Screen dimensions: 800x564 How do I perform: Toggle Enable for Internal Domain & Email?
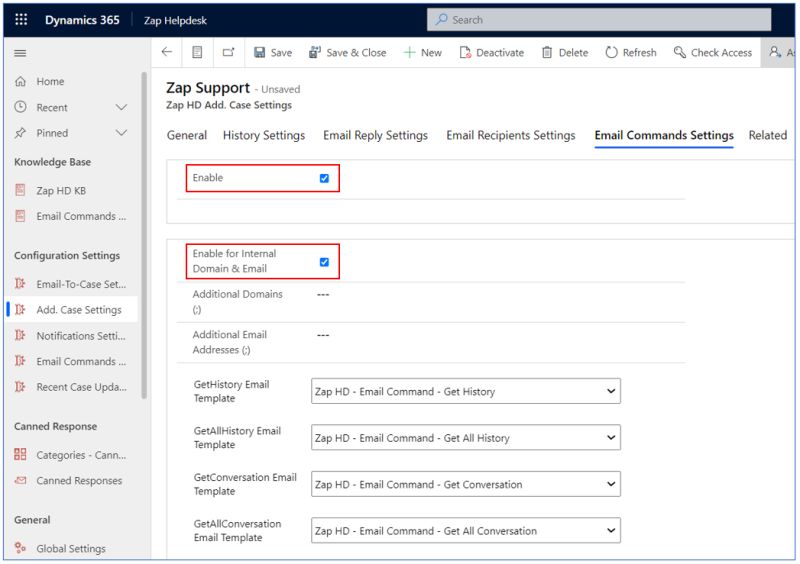pos(324,262)
